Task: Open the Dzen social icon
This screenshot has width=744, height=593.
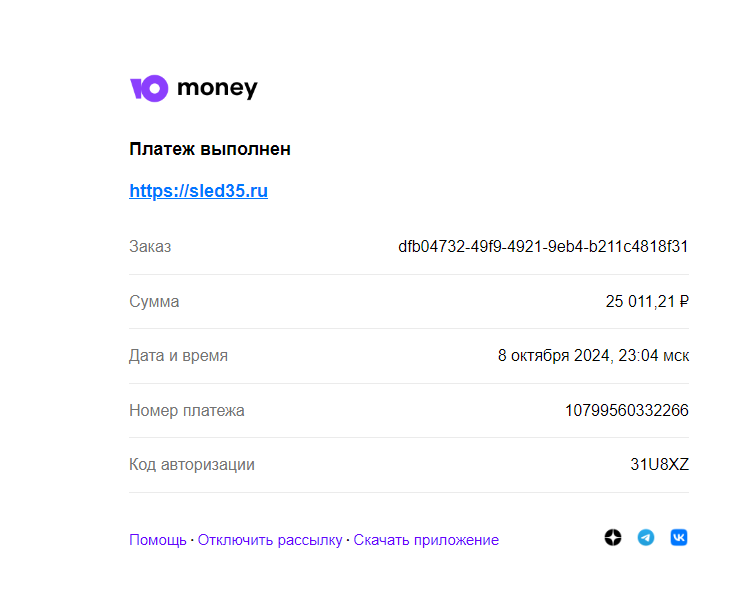Action: tap(613, 538)
